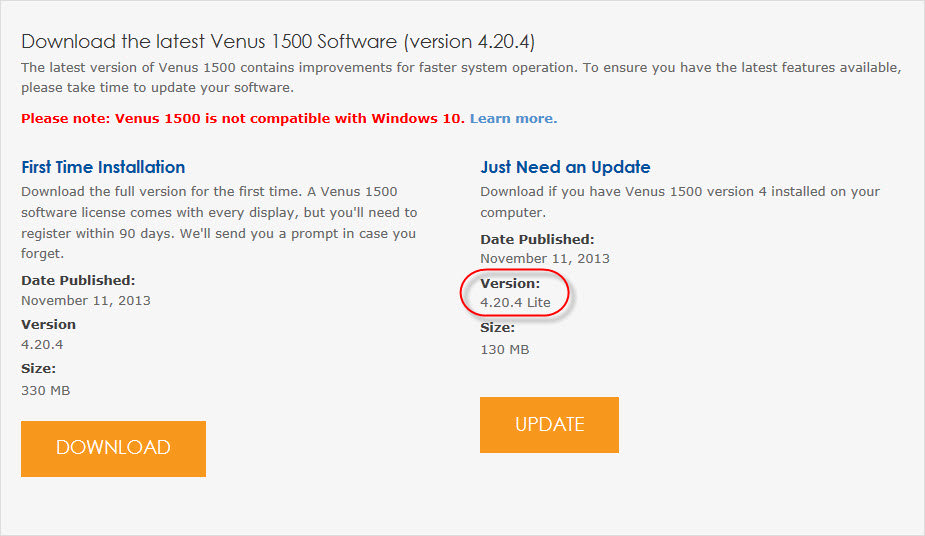Click the full version download description paragraph
This screenshot has width=925, height=536.
pyautogui.click(x=219, y=212)
